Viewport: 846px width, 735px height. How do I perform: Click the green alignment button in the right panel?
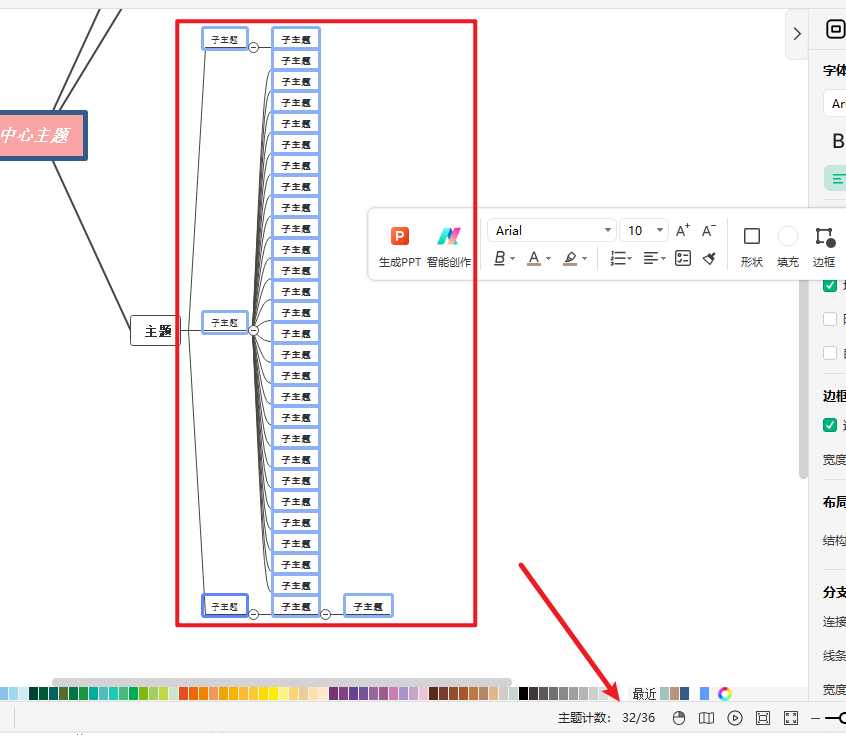pyautogui.click(x=835, y=179)
